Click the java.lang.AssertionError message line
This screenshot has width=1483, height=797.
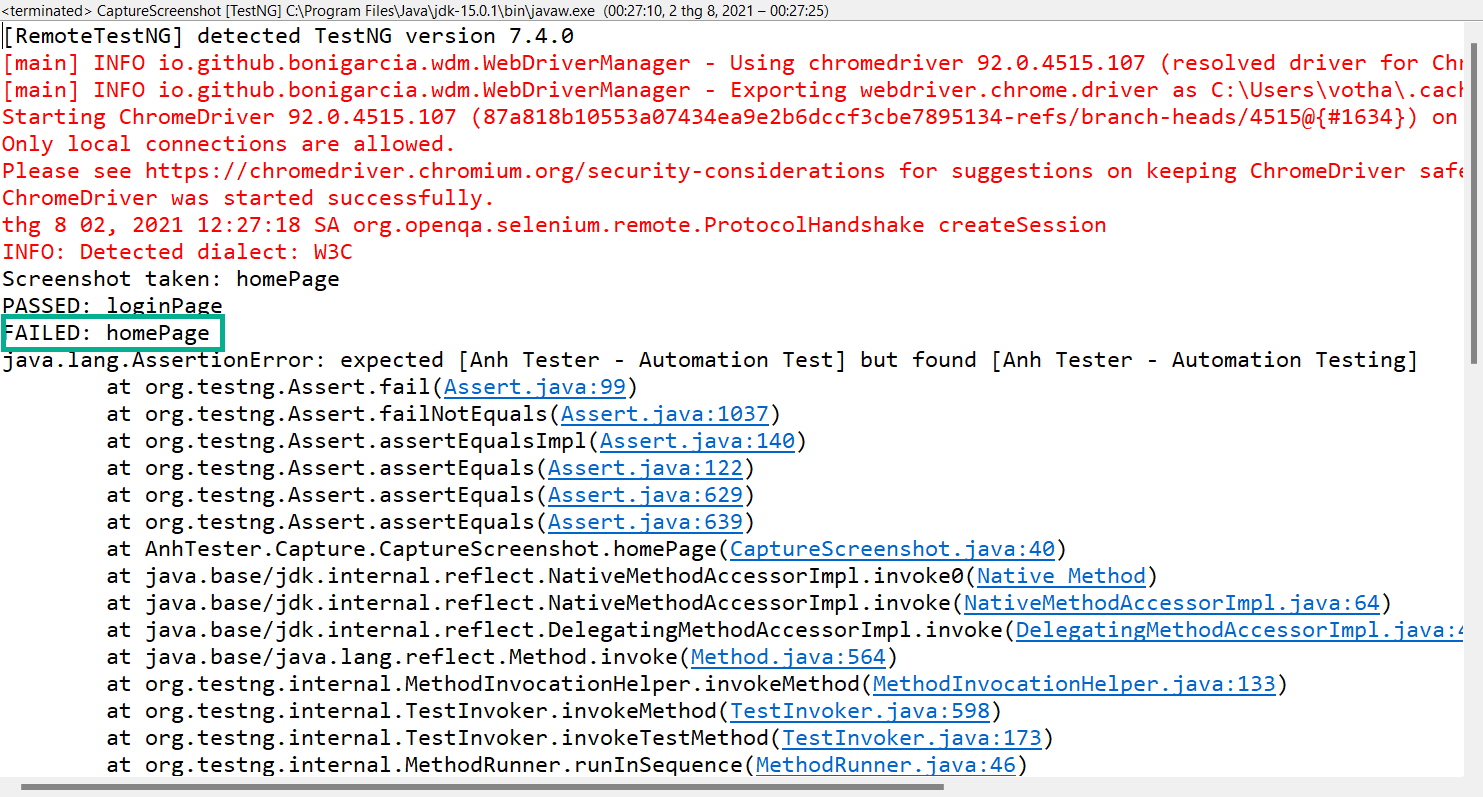710,360
